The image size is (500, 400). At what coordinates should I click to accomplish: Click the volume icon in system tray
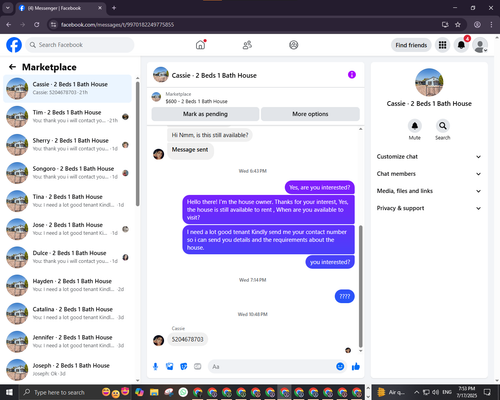point(435,392)
